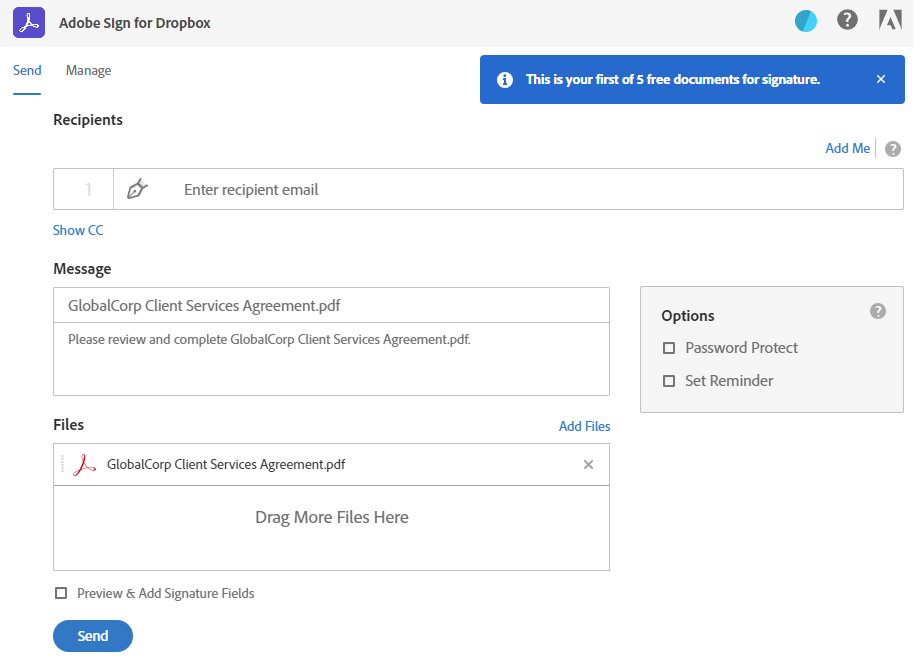Click the Add Files link
915x659 pixels.
coord(584,426)
